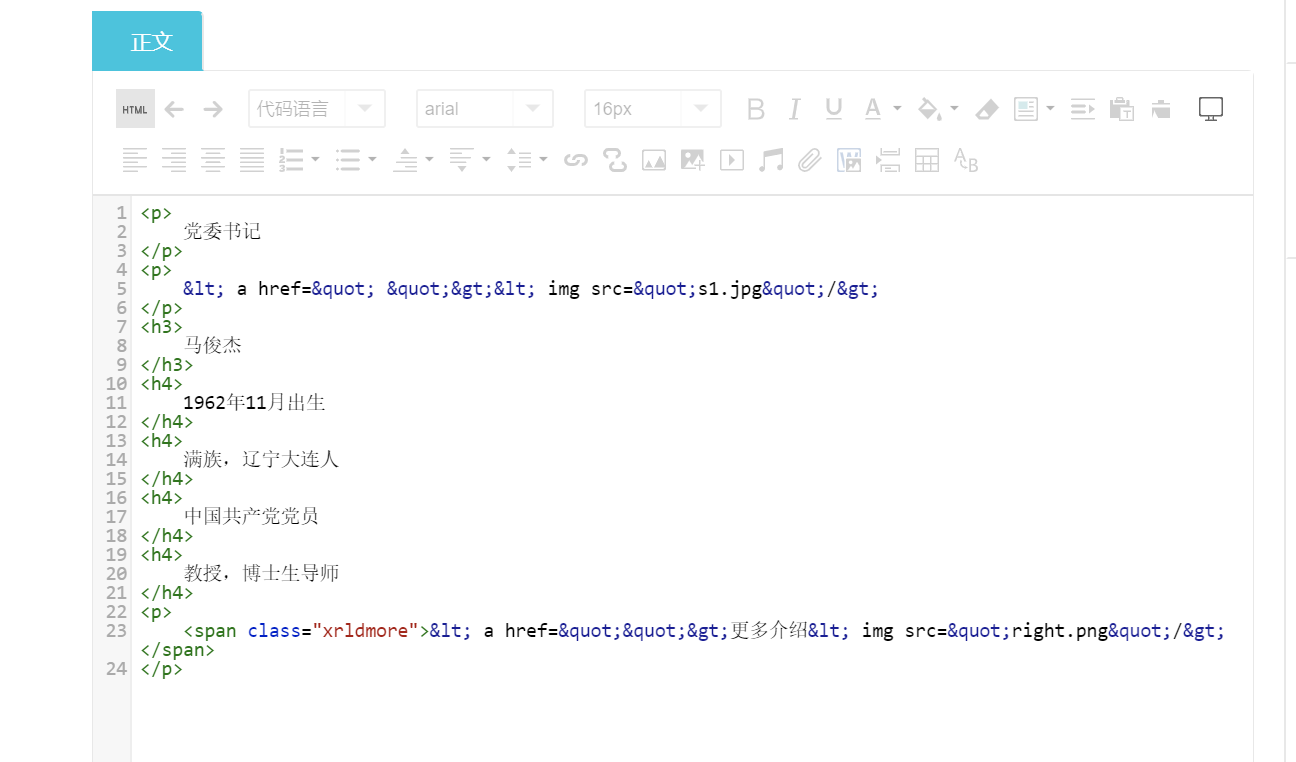Expand numbered list style options
The width and height of the screenshot is (1296, 762).
point(316,158)
